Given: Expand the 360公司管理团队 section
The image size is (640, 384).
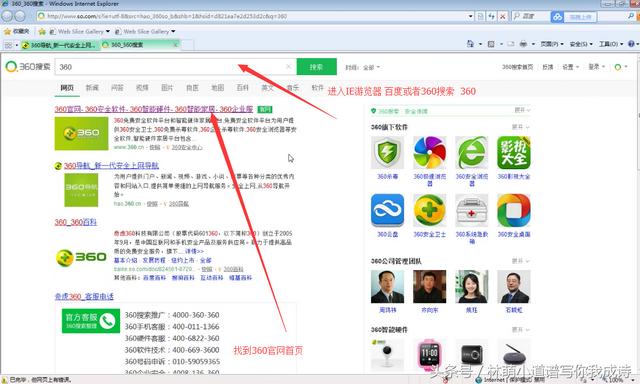Looking at the screenshot, I should pyautogui.click(x=521, y=261).
